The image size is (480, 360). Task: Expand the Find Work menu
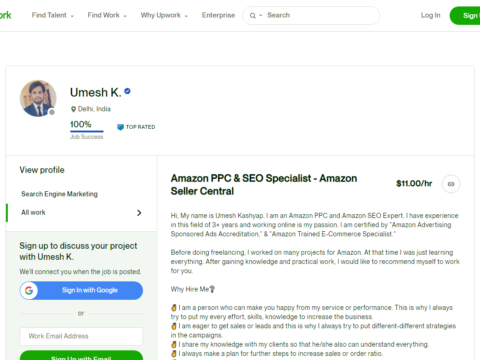pos(107,15)
